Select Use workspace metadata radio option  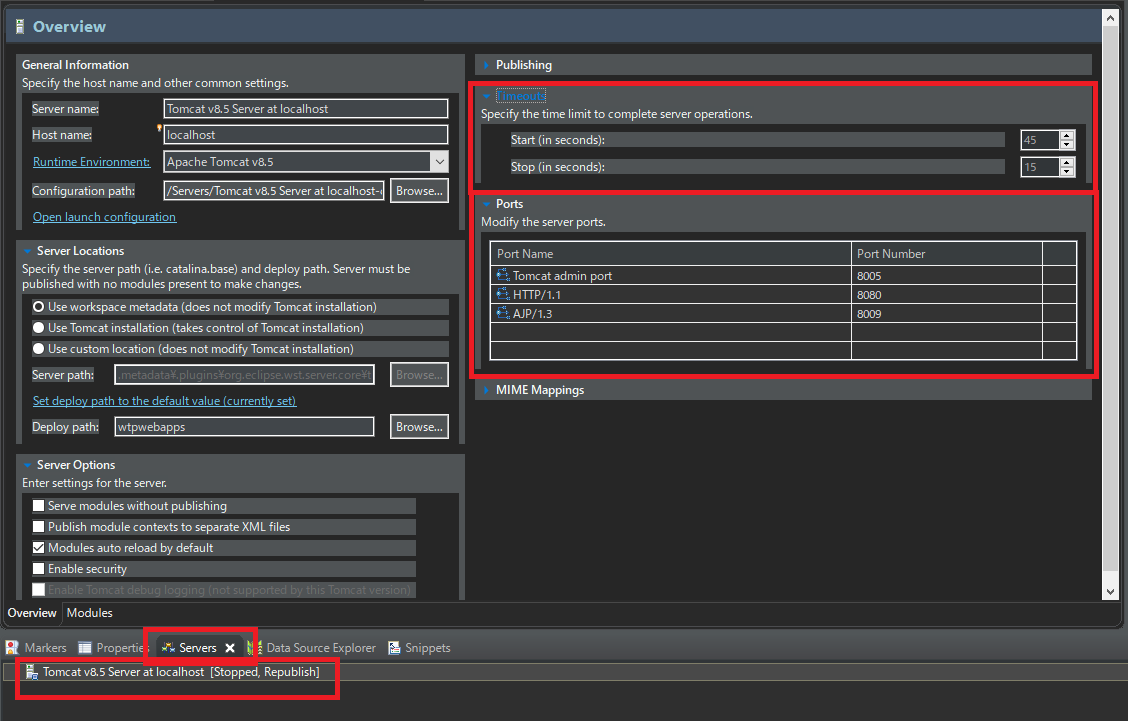(x=39, y=307)
